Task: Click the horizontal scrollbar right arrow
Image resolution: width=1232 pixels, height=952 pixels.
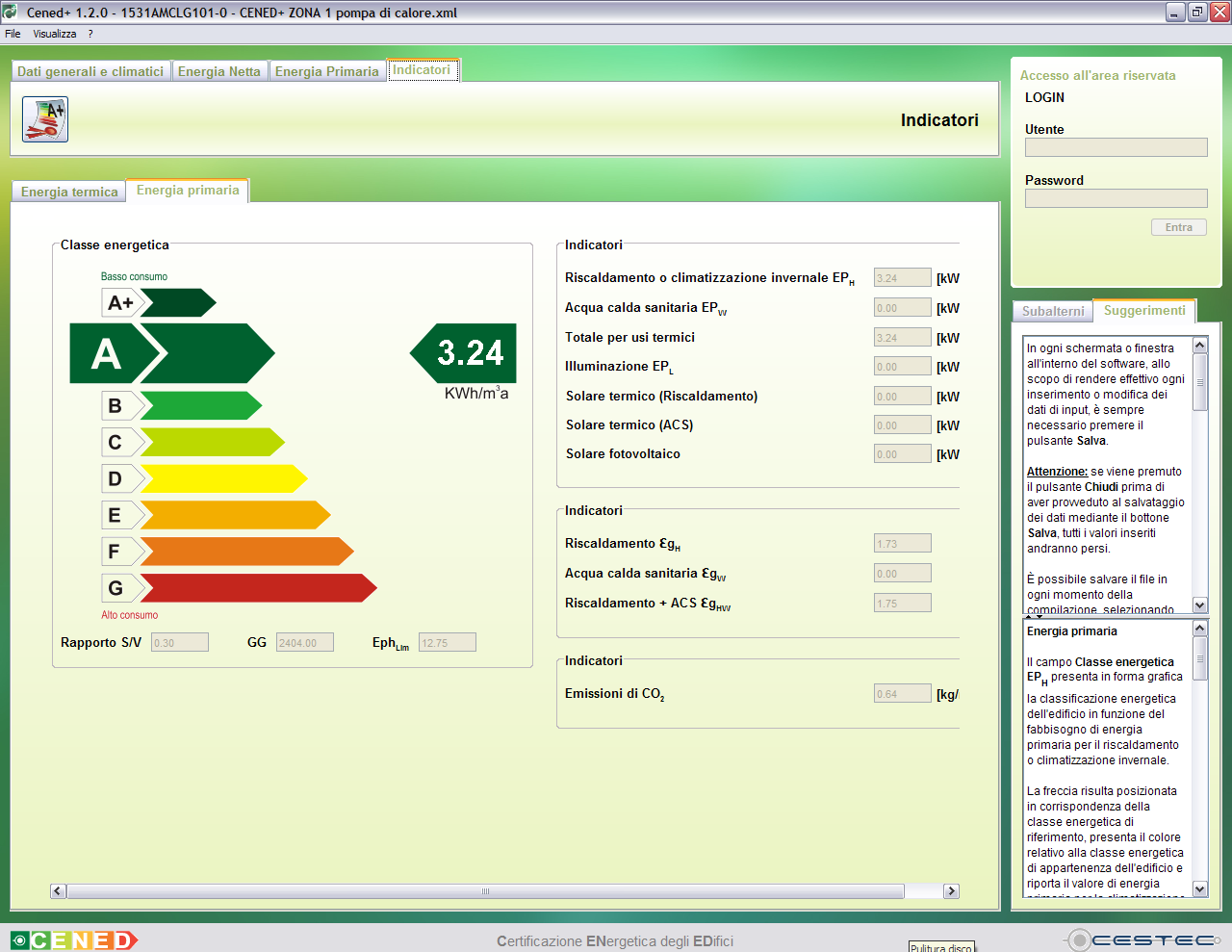Action: (952, 891)
